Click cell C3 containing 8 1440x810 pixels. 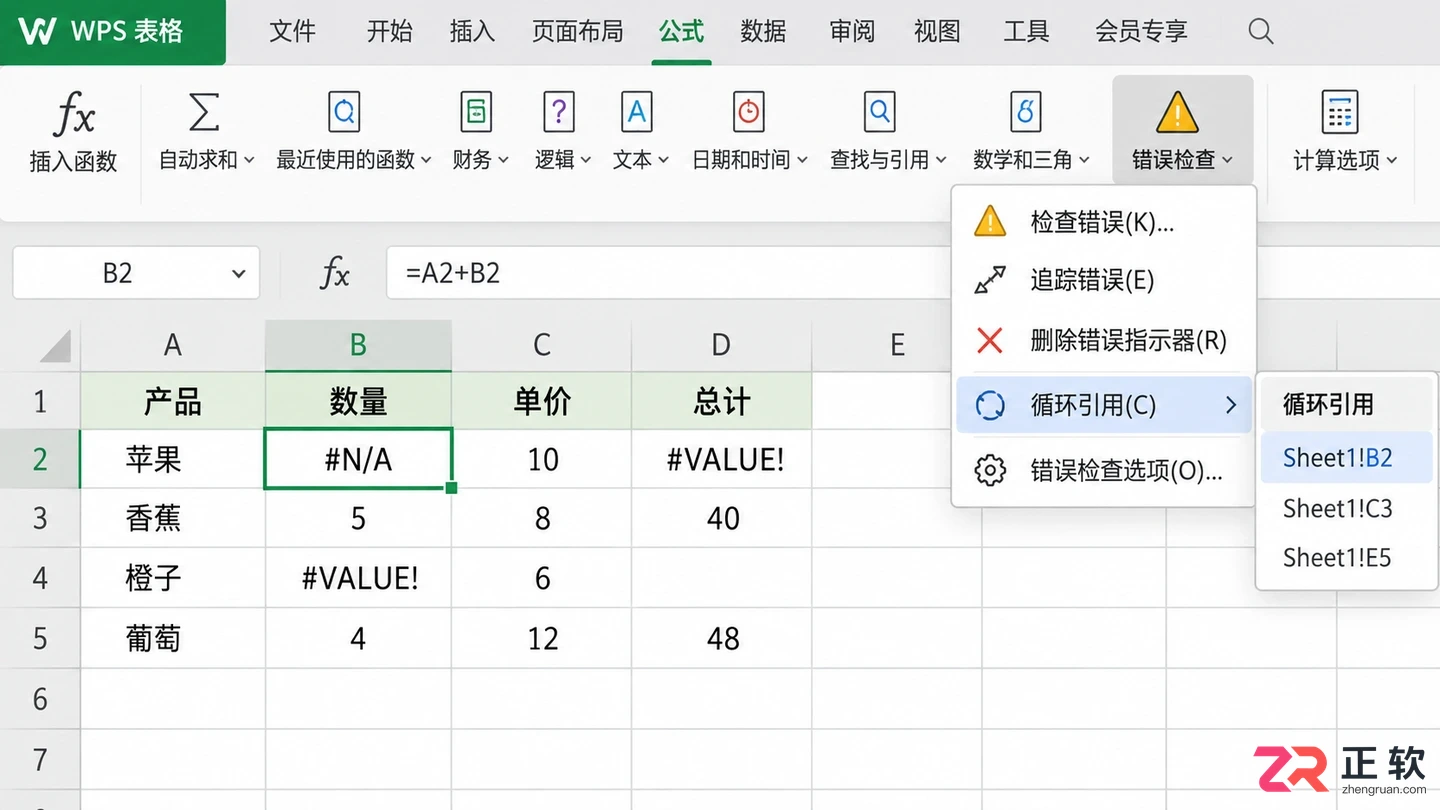coord(541,518)
